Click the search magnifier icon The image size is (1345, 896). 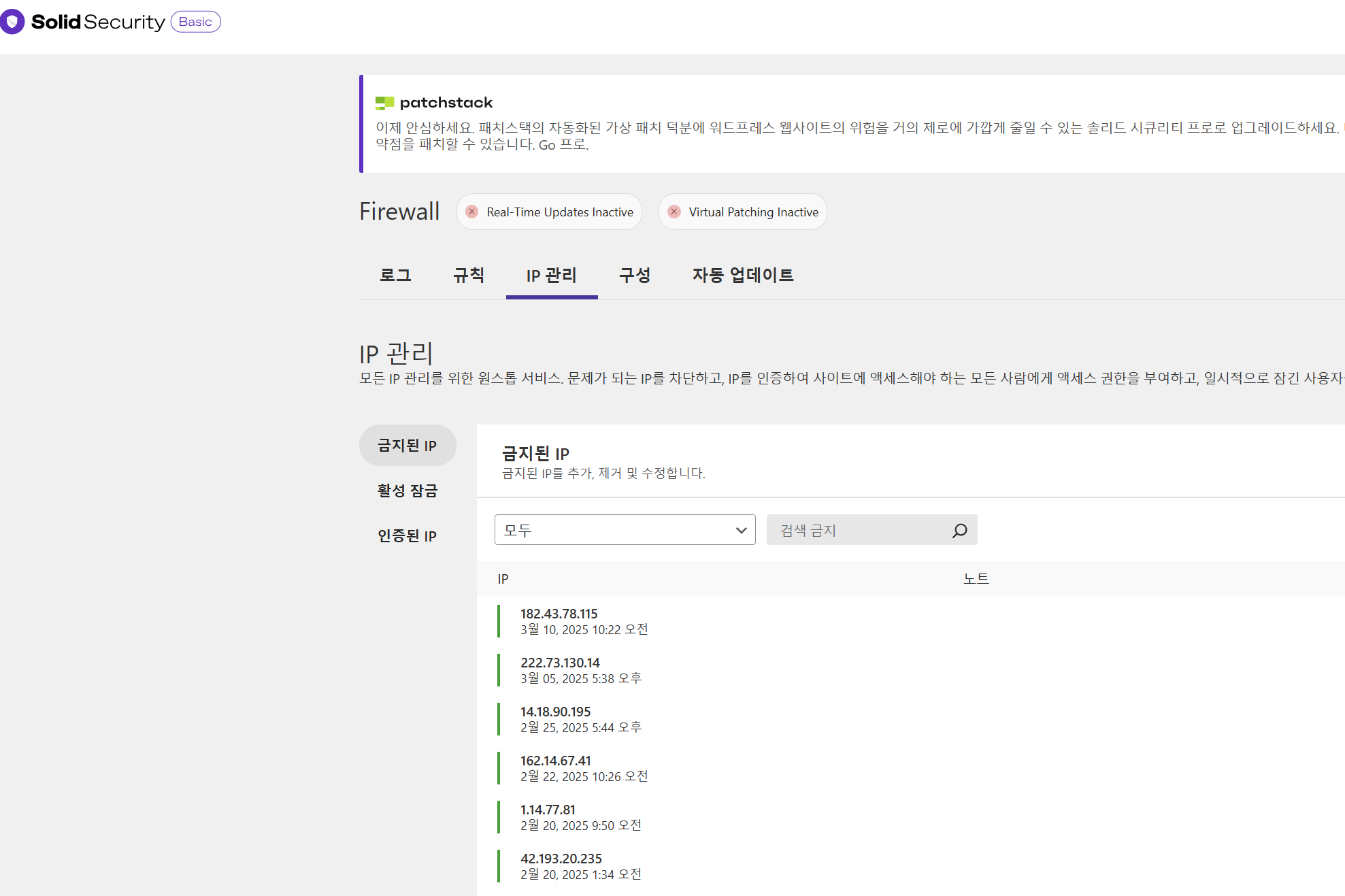tap(959, 530)
